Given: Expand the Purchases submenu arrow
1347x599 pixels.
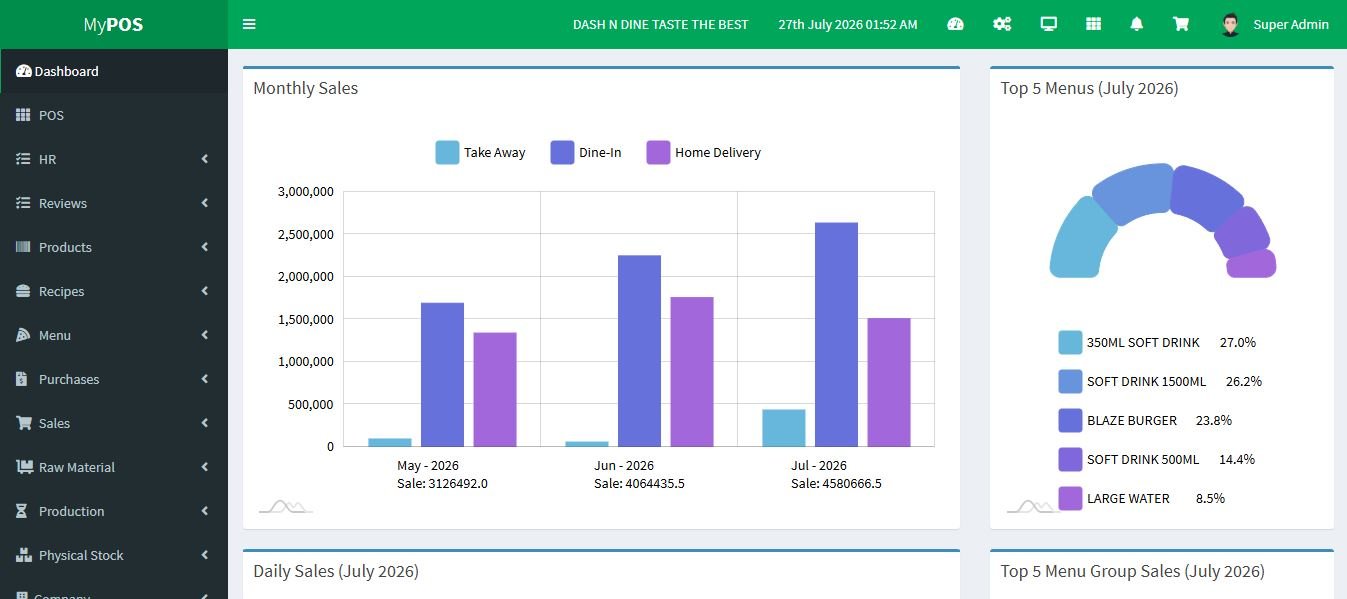Looking at the screenshot, I should pos(204,379).
